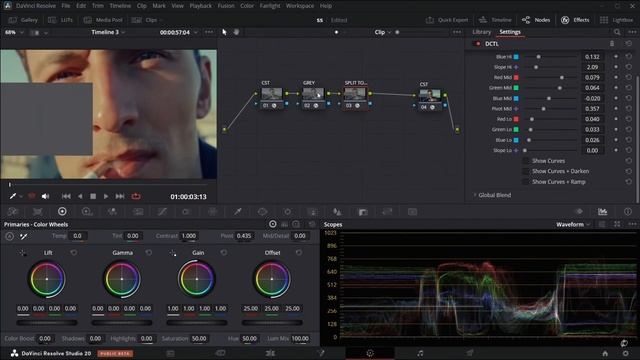Open the Color Wheels palette icon
The width and height of the screenshot is (640, 360).
[x=62, y=211]
